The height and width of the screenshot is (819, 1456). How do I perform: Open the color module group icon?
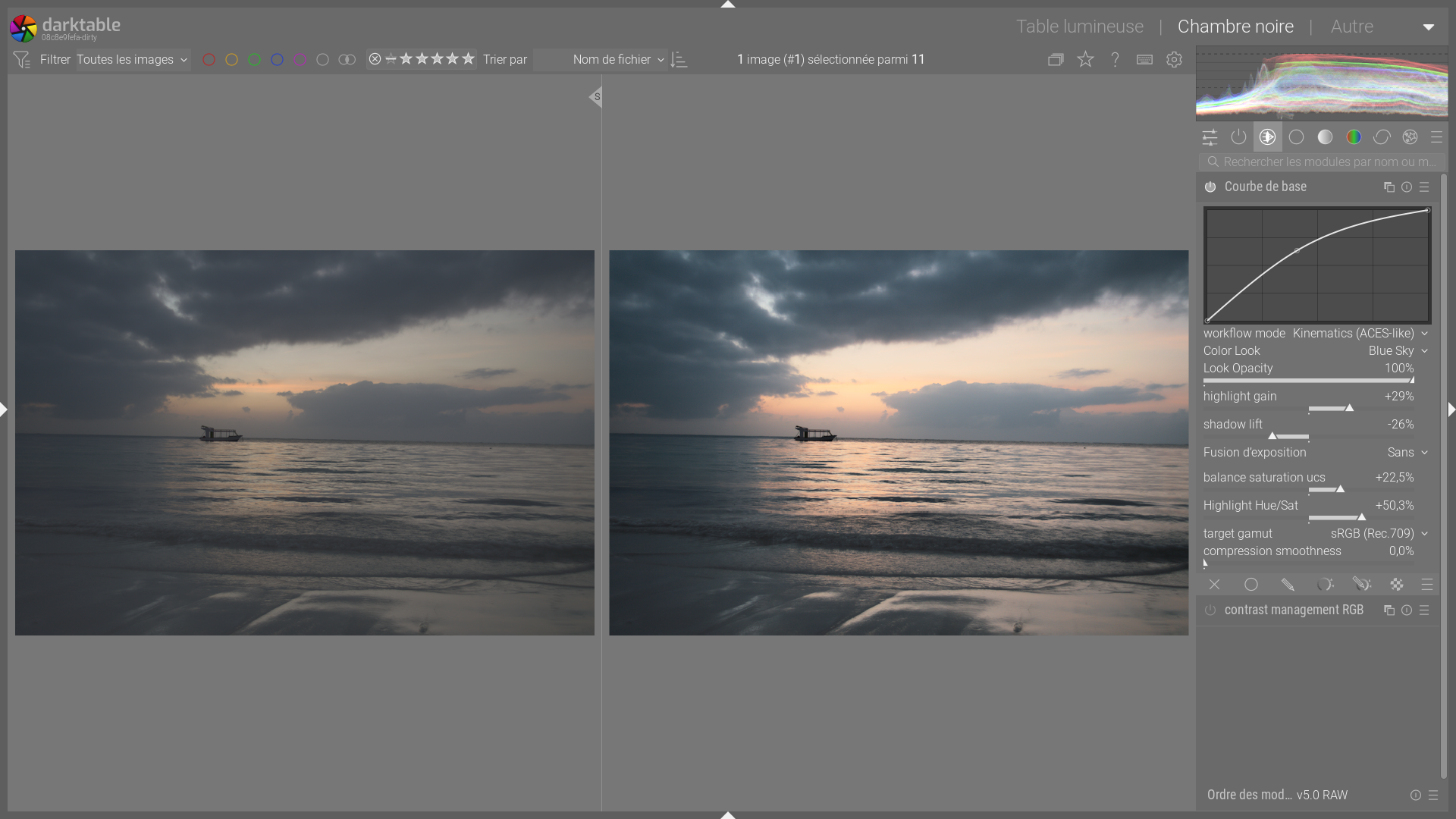[1354, 137]
